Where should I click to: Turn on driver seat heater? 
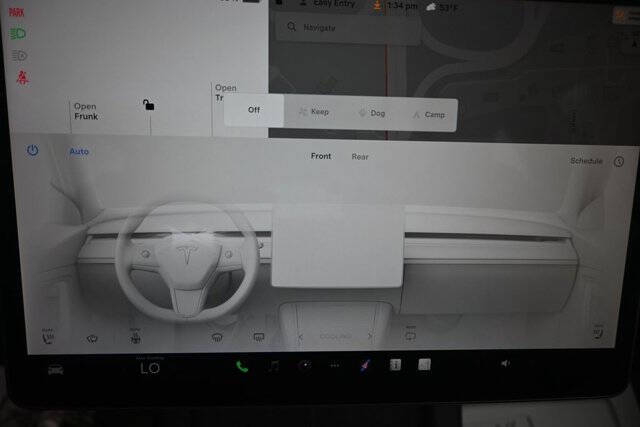click(x=48, y=336)
